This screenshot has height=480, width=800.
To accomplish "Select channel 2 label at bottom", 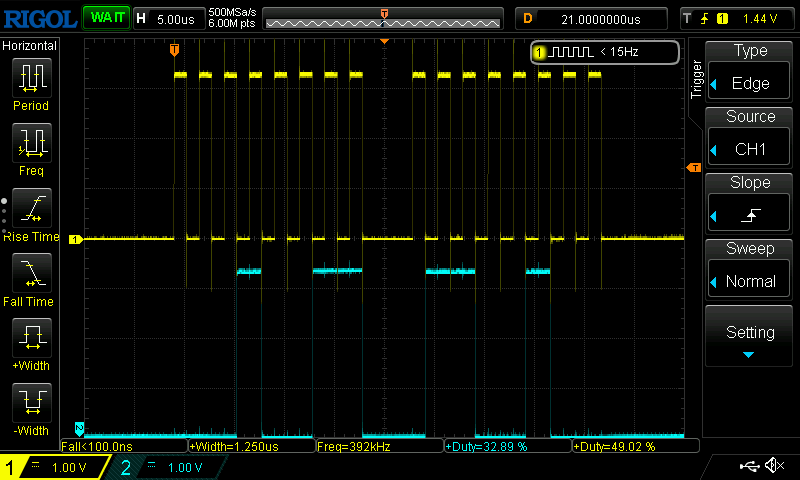I will point(126,467).
